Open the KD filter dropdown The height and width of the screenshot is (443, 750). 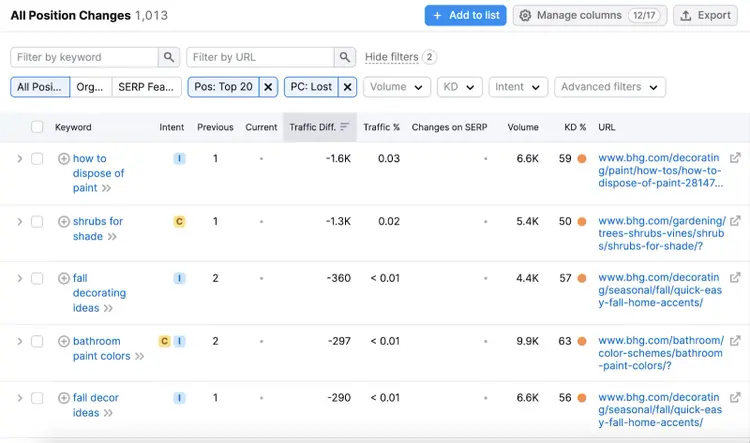pyautogui.click(x=459, y=87)
